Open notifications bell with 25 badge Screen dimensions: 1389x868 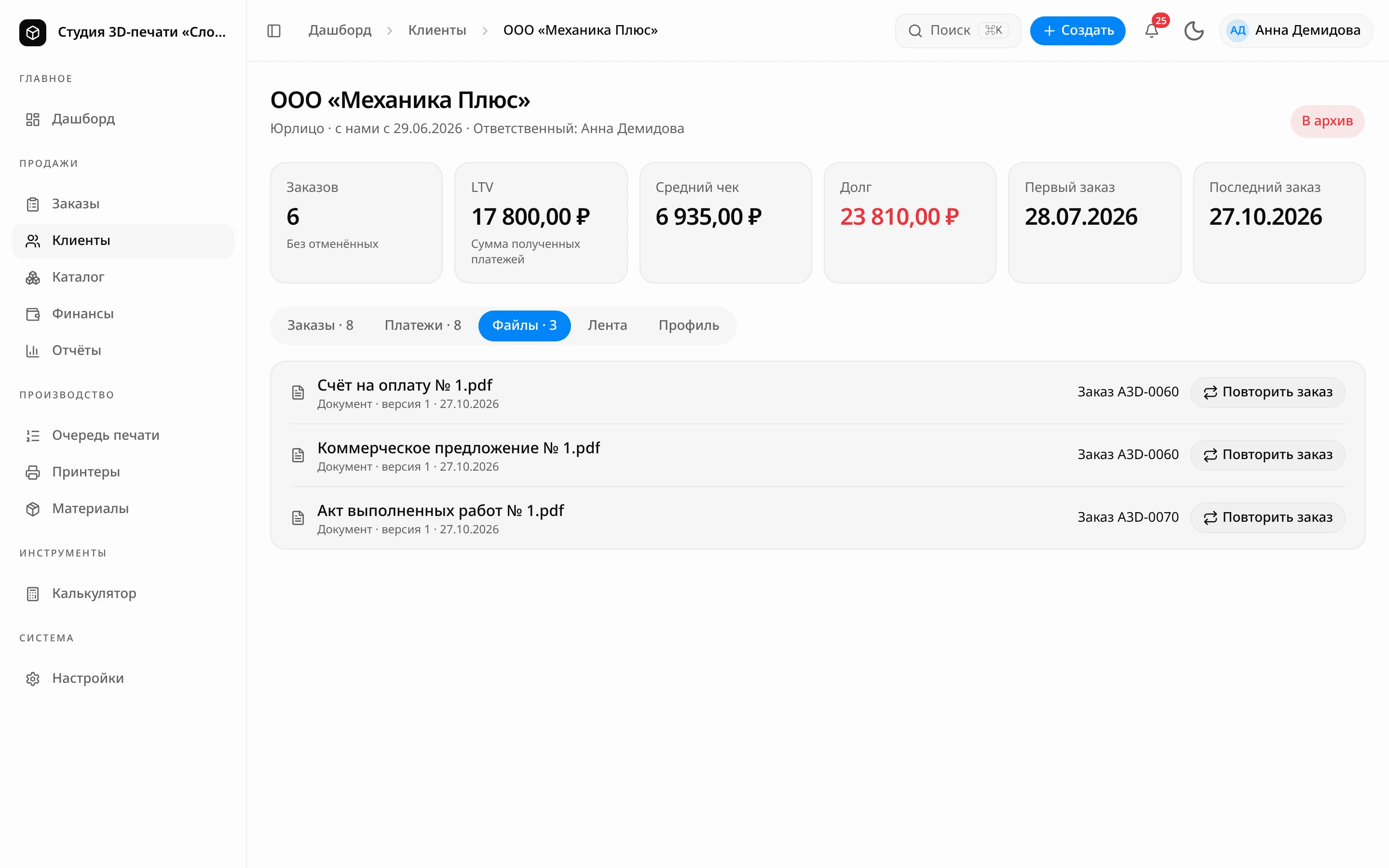tap(1151, 31)
